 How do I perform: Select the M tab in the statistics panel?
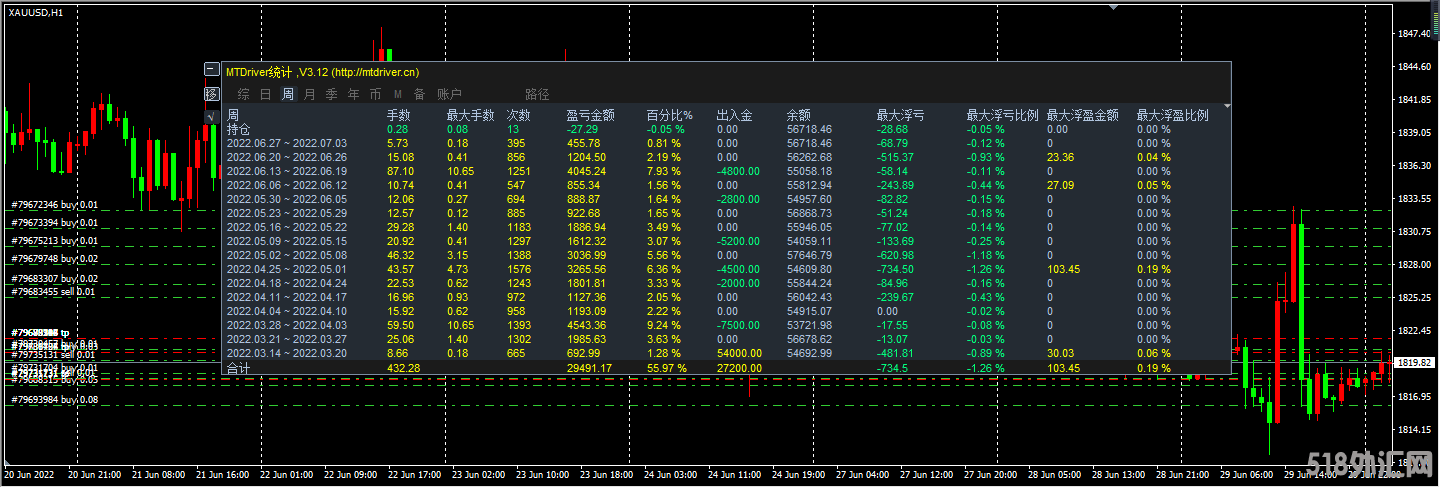pos(398,94)
